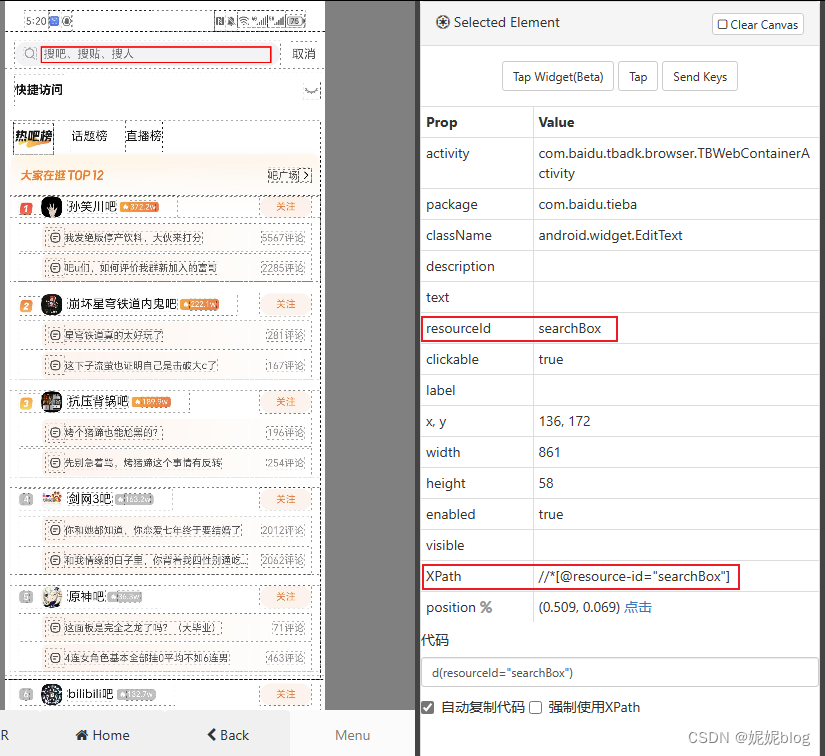Select the 热吧榜 tab

point(34,137)
